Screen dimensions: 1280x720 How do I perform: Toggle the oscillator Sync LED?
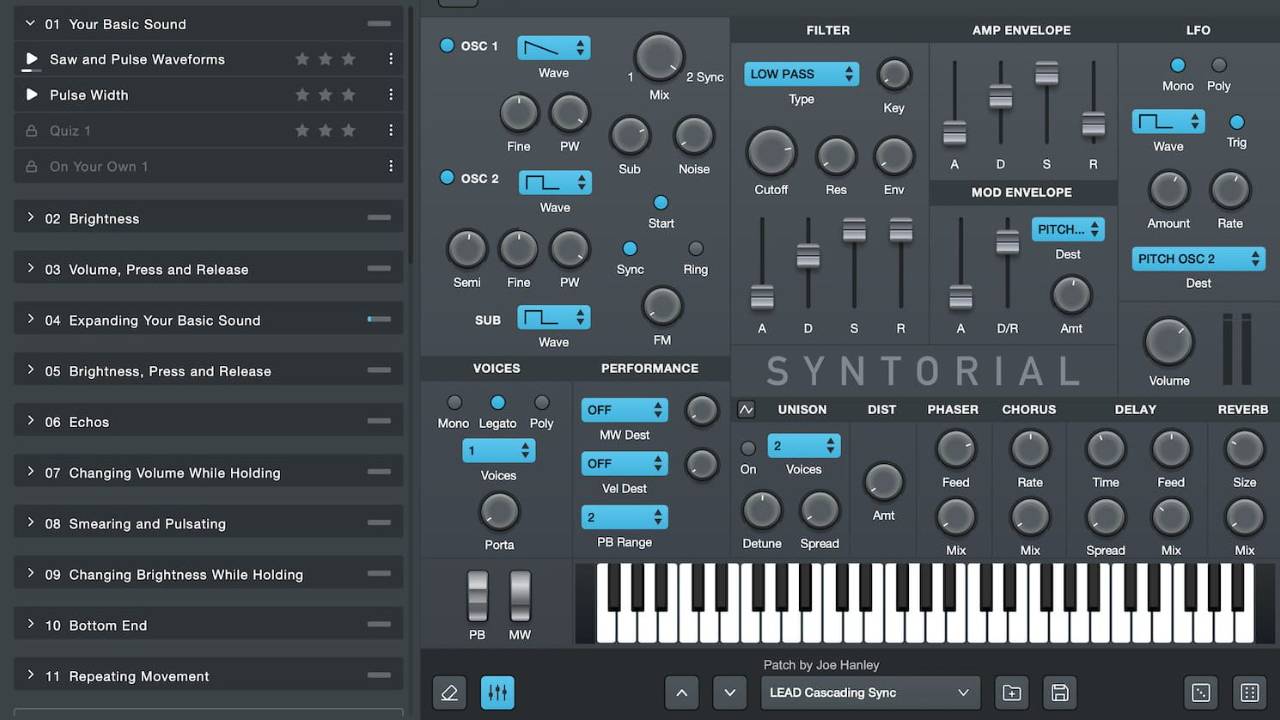[630, 248]
